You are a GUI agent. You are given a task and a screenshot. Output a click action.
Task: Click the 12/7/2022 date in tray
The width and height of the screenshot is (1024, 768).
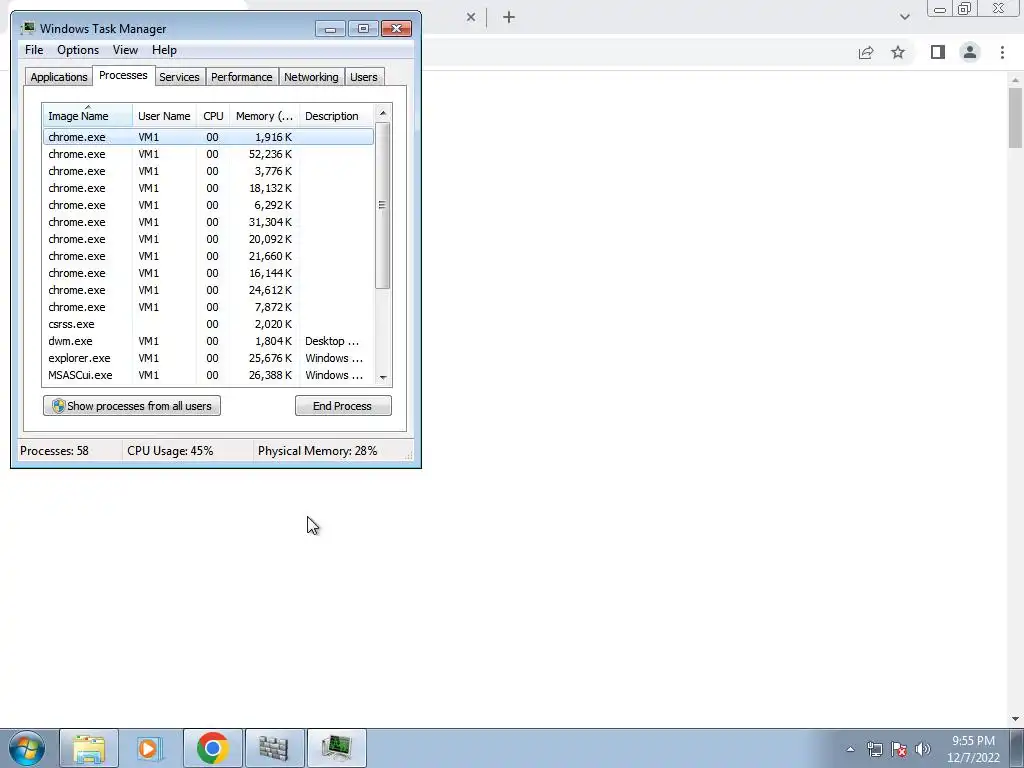point(973,758)
